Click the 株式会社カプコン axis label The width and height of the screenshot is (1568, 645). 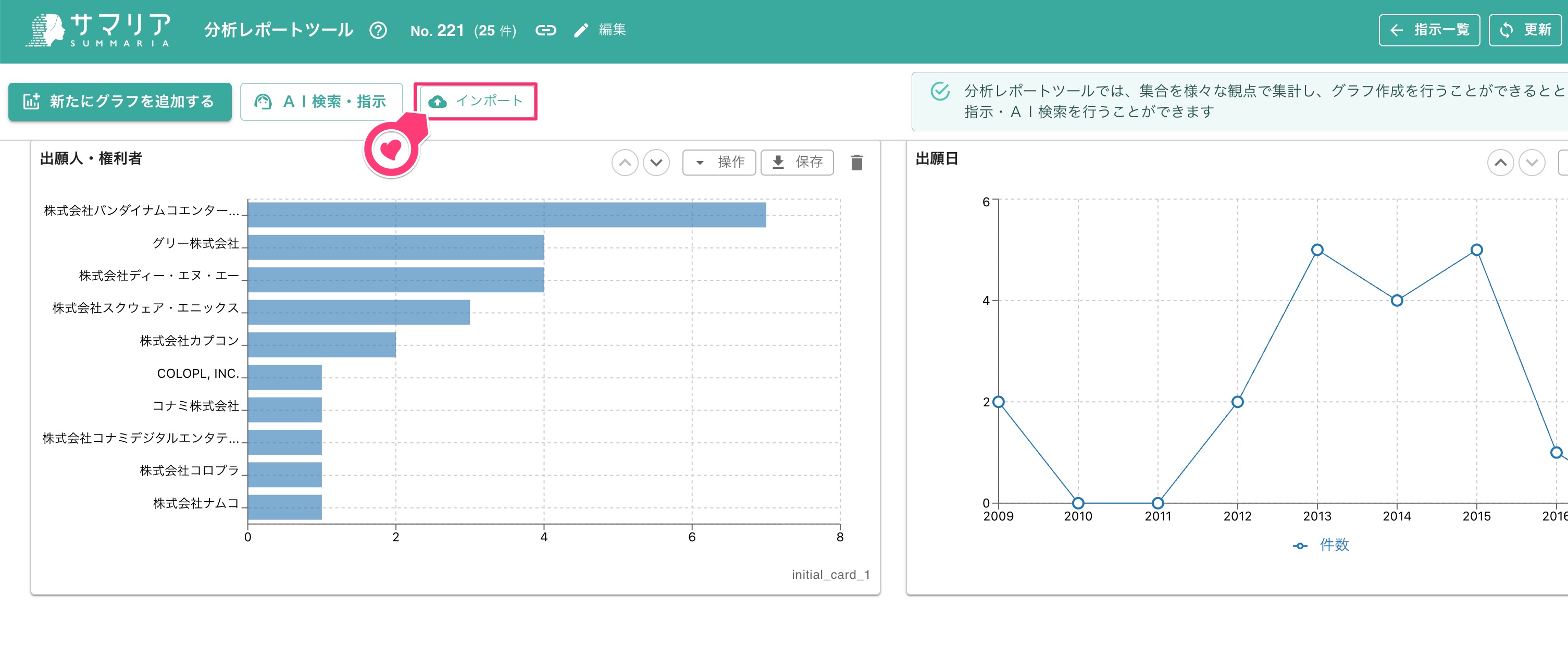(x=189, y=340)
